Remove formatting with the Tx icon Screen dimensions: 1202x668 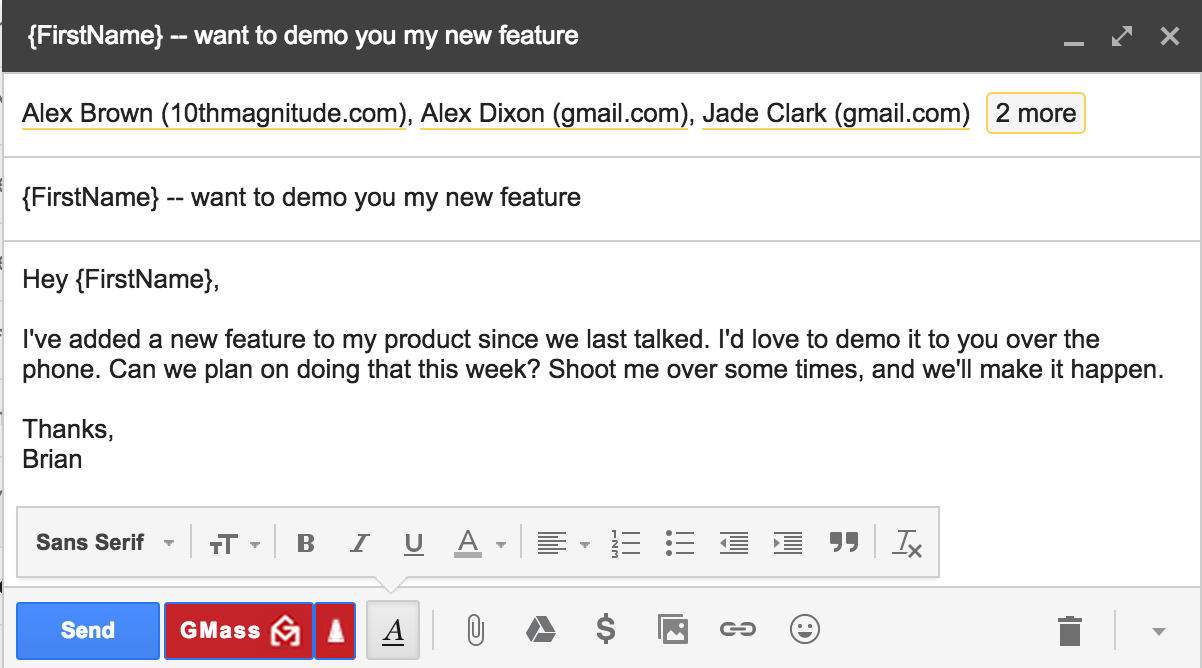coord(907,543)
